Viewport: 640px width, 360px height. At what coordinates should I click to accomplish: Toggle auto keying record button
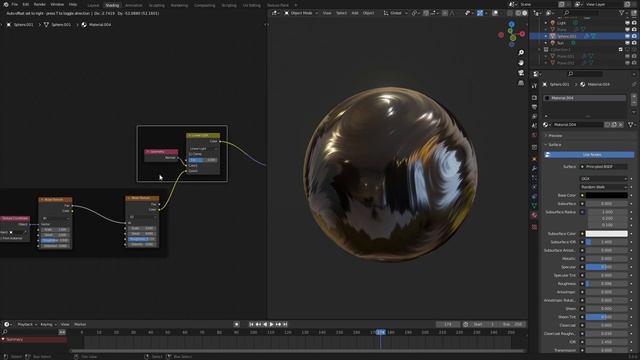pyautogui.click(x=236, y=324)
